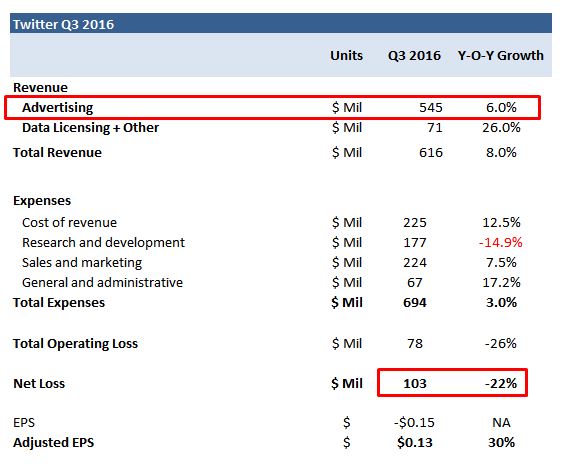Click the 'Twitter Q3 2016' title text
Image resolution: width=567 pixels, height=476 pixels.
tap(64, 24)
